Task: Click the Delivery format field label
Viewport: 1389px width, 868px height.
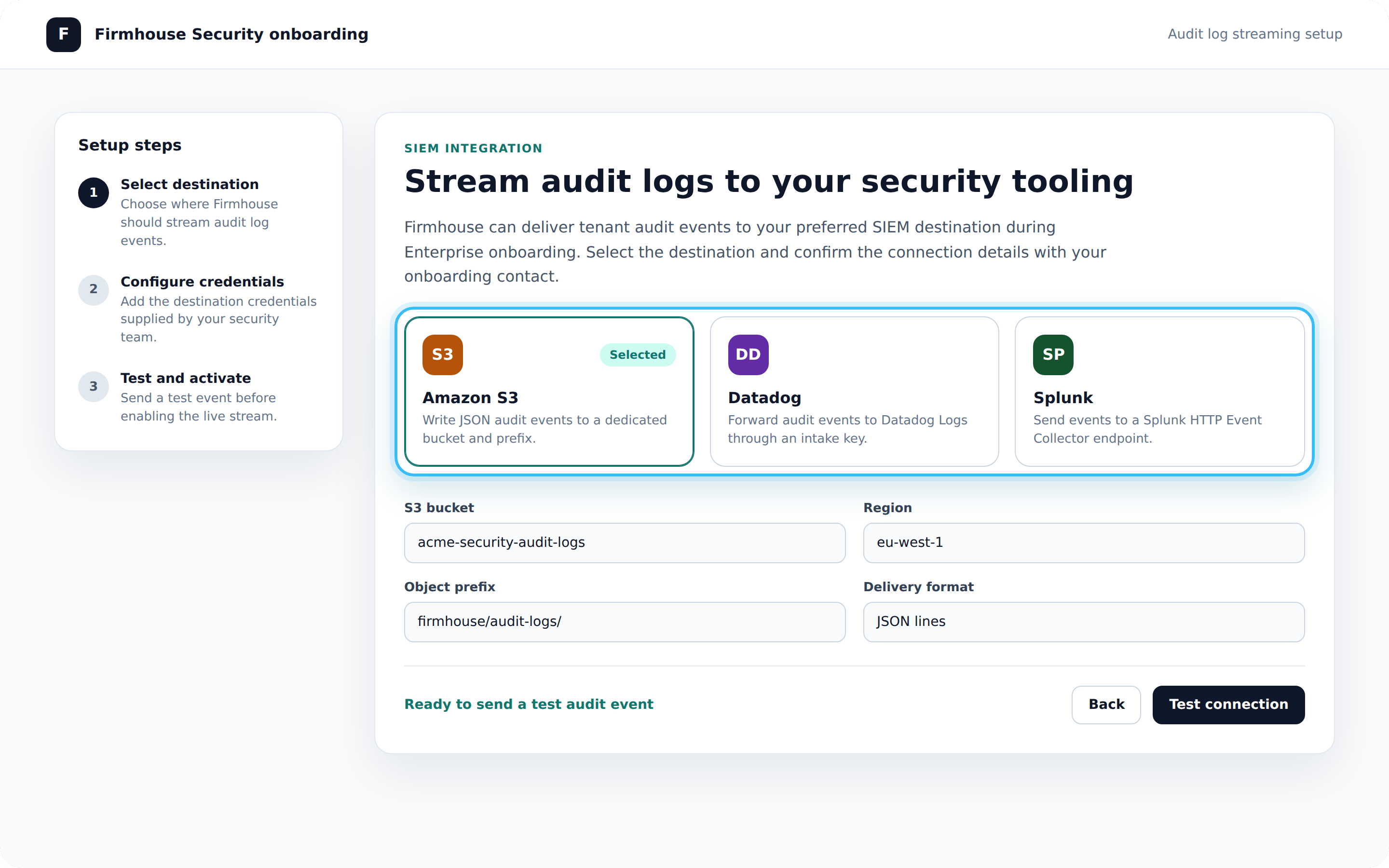Action: 918,587
